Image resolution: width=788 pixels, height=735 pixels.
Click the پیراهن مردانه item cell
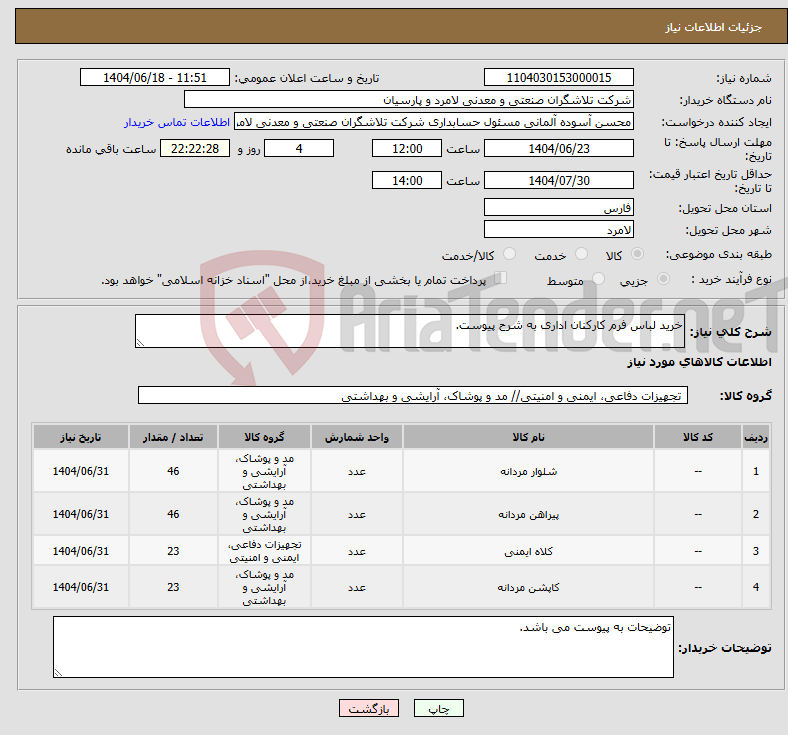tap(528, 514)
